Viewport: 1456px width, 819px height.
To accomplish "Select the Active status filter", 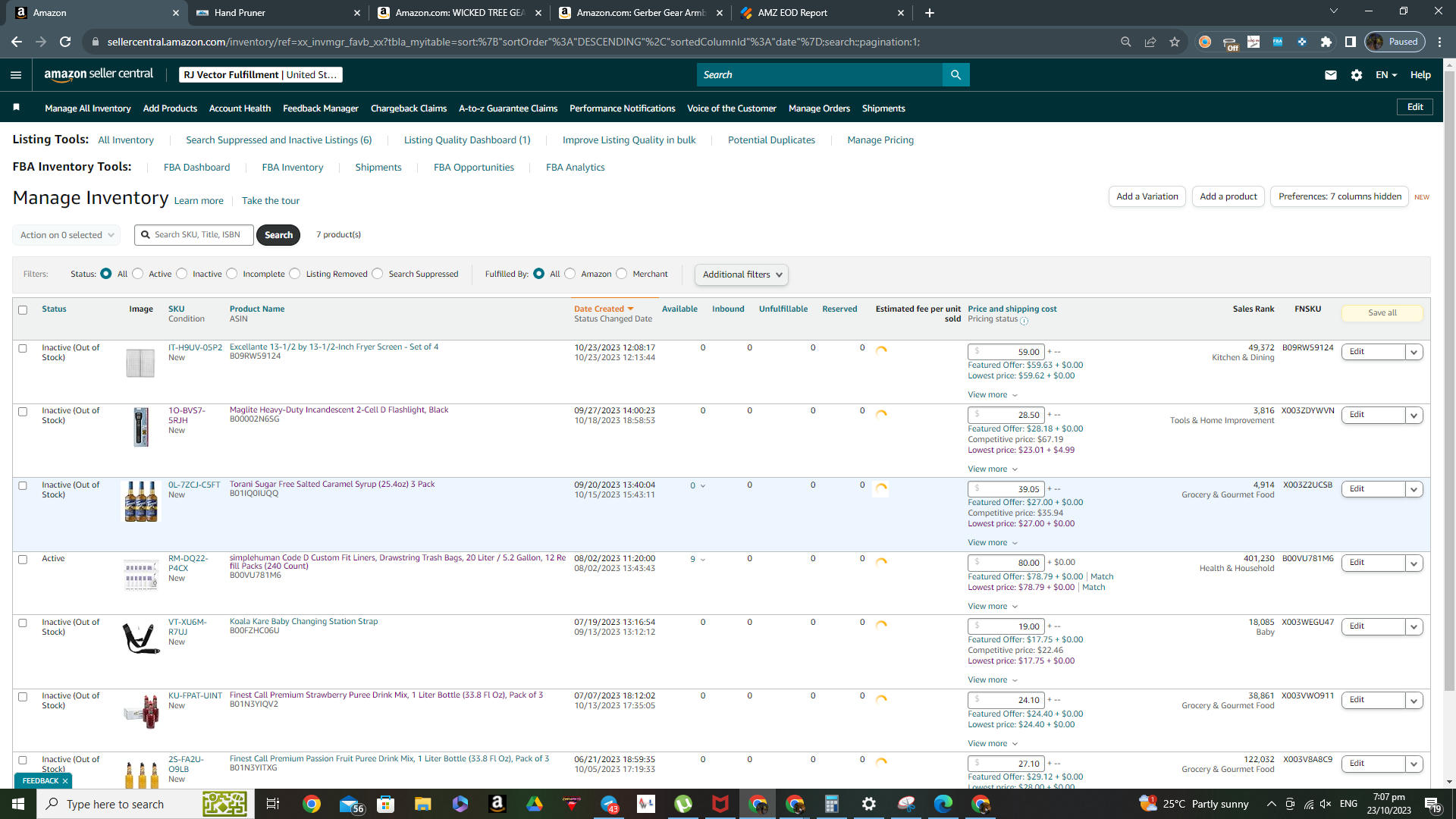I will (138, 274).
